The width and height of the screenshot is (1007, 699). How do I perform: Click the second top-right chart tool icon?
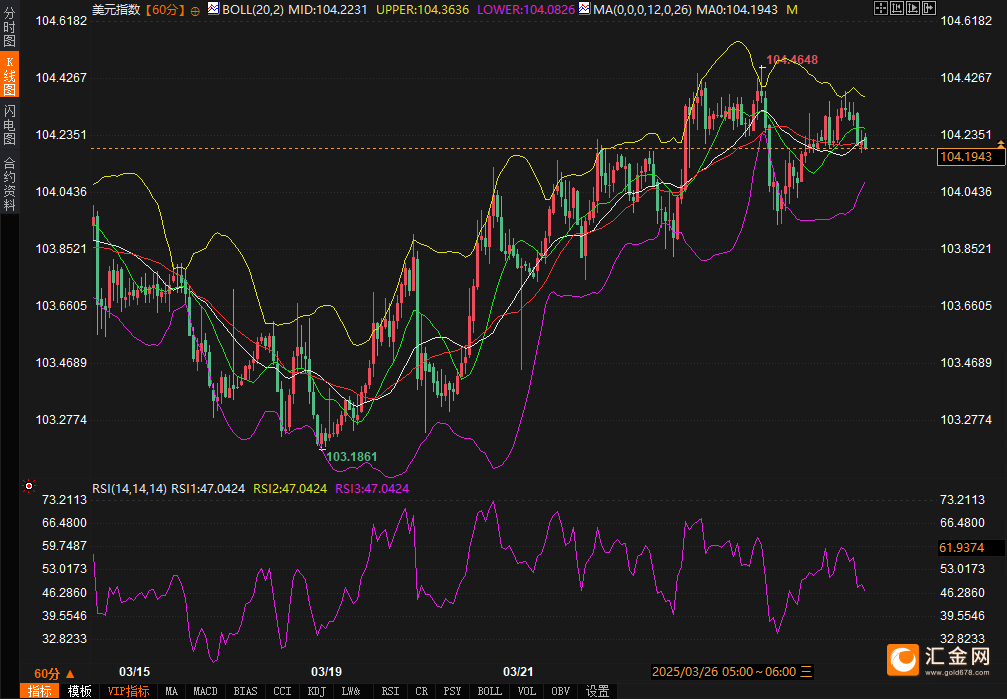[897, 8]
